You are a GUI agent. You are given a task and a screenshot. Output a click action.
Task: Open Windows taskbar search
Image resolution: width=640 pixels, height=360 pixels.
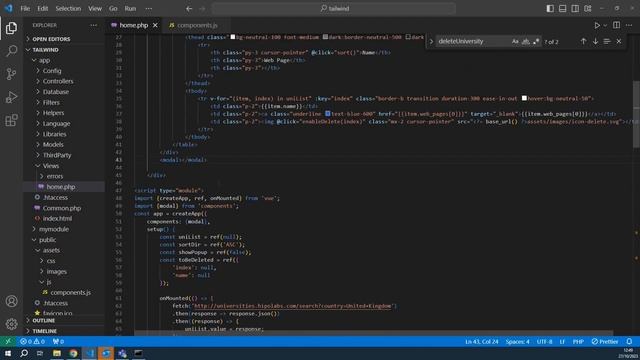(x=24, y=353)
